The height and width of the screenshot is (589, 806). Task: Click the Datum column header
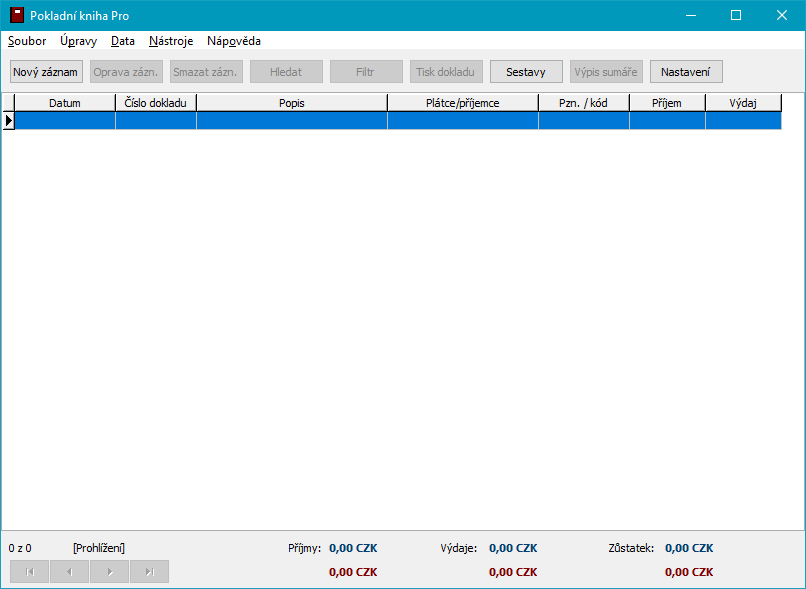65,103
